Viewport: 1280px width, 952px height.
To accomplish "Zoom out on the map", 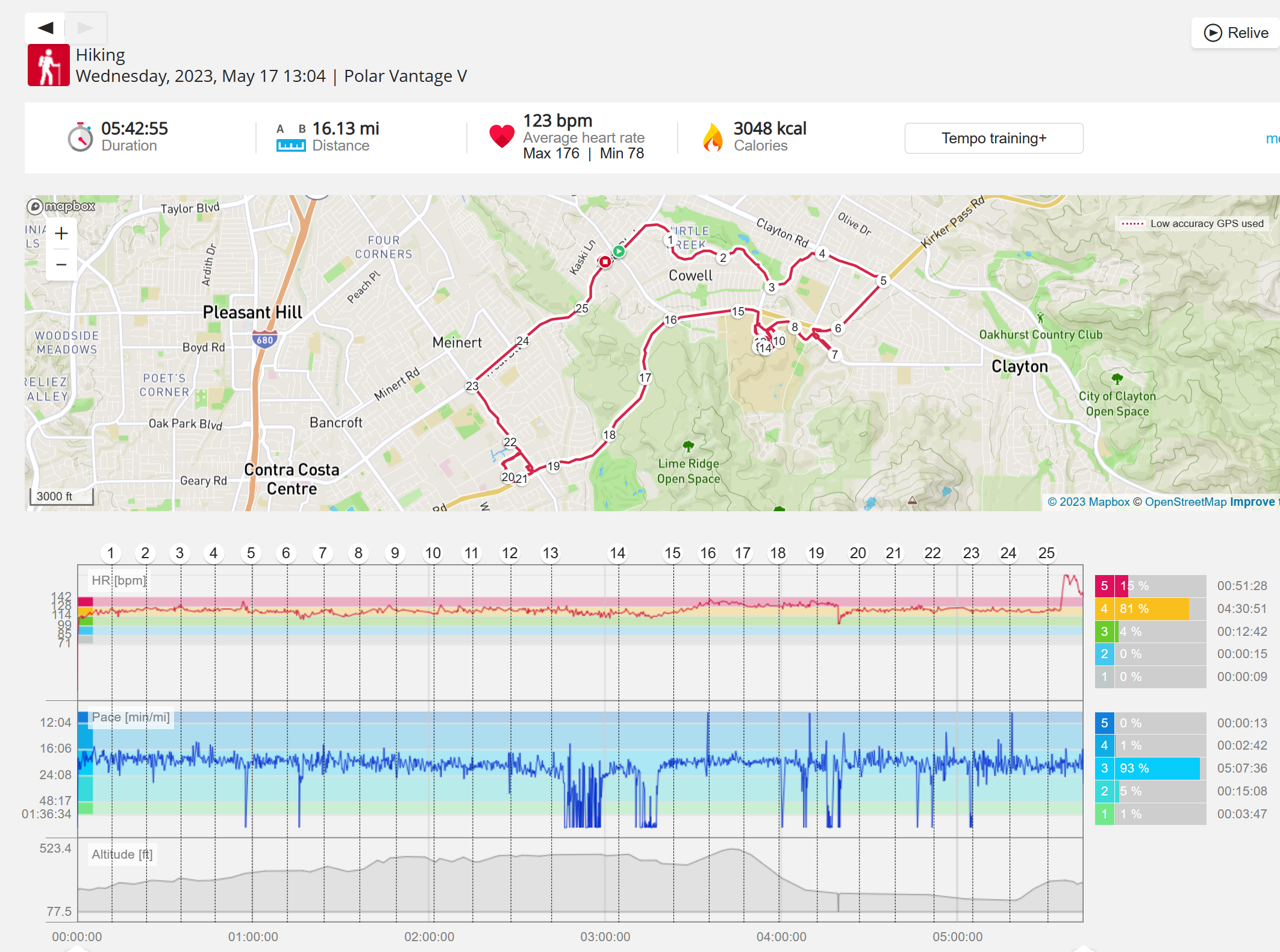I will coord(61,264).
